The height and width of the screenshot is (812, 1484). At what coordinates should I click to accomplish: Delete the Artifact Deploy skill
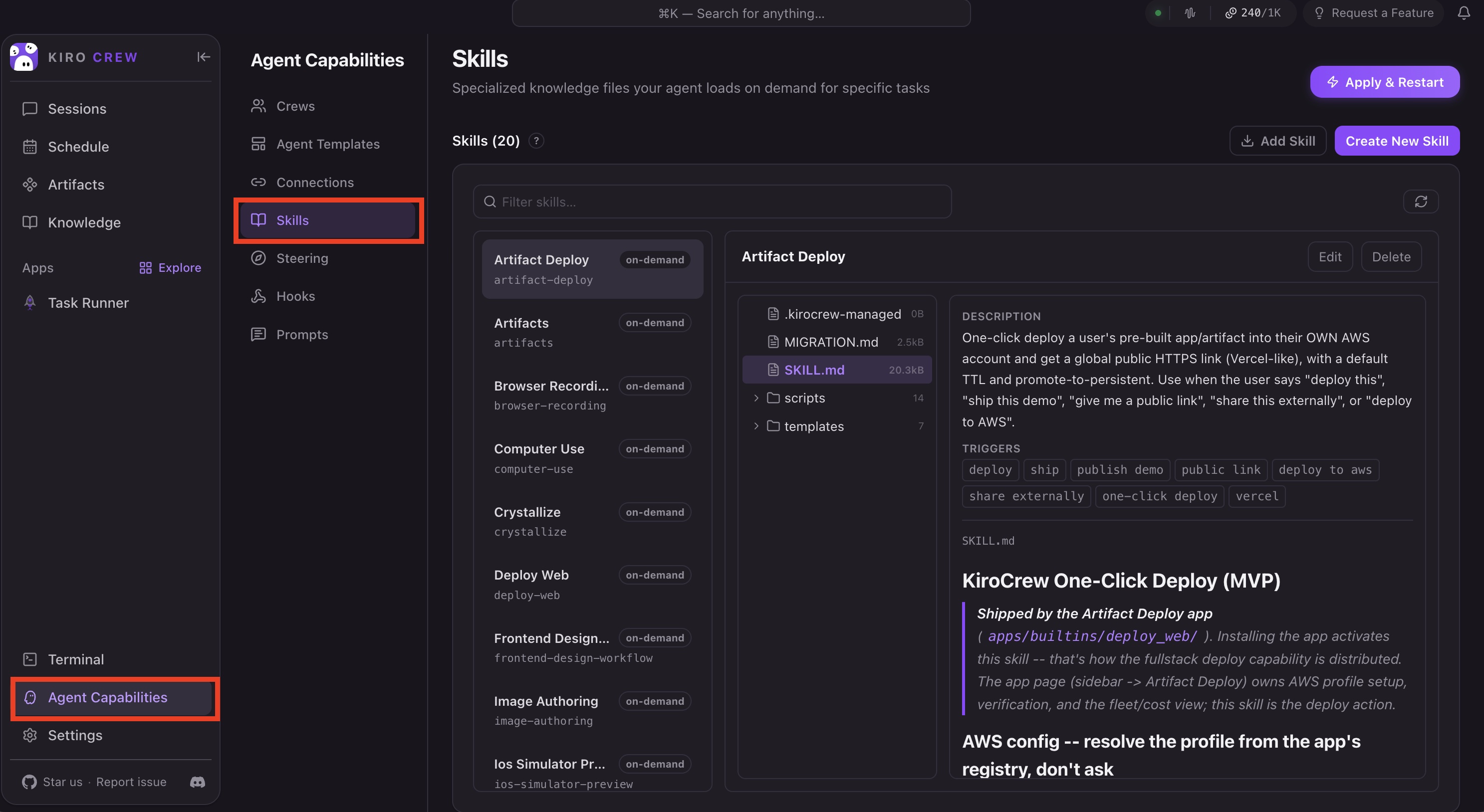point(1391,256)
